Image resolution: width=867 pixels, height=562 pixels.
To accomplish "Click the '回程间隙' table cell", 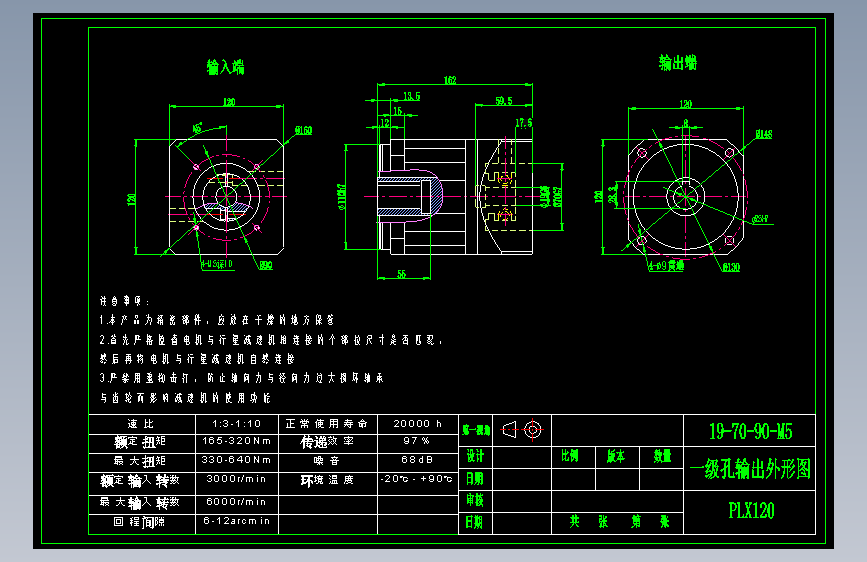I will pos(142,524).
